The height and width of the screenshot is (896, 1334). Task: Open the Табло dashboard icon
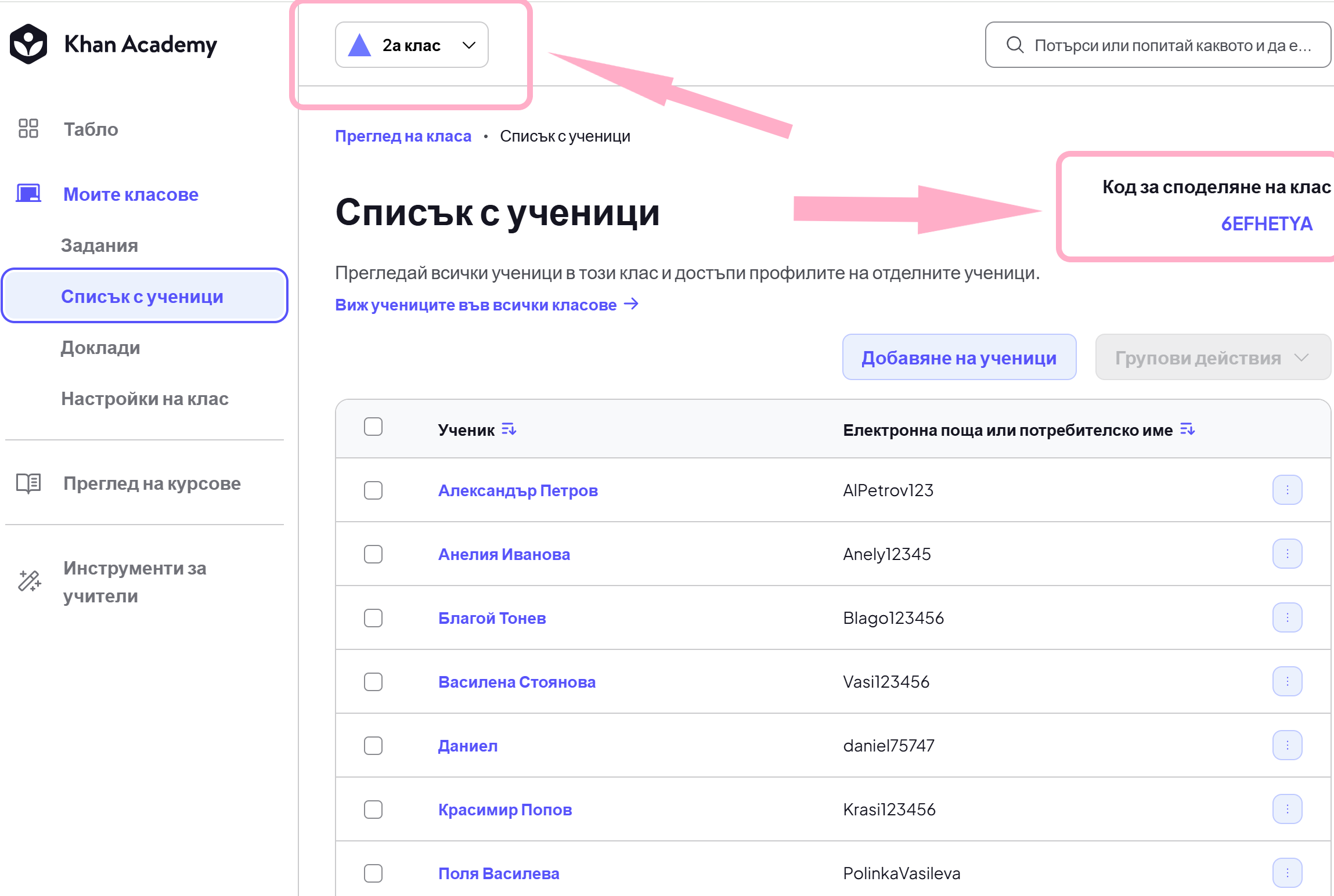pos(28,128)
